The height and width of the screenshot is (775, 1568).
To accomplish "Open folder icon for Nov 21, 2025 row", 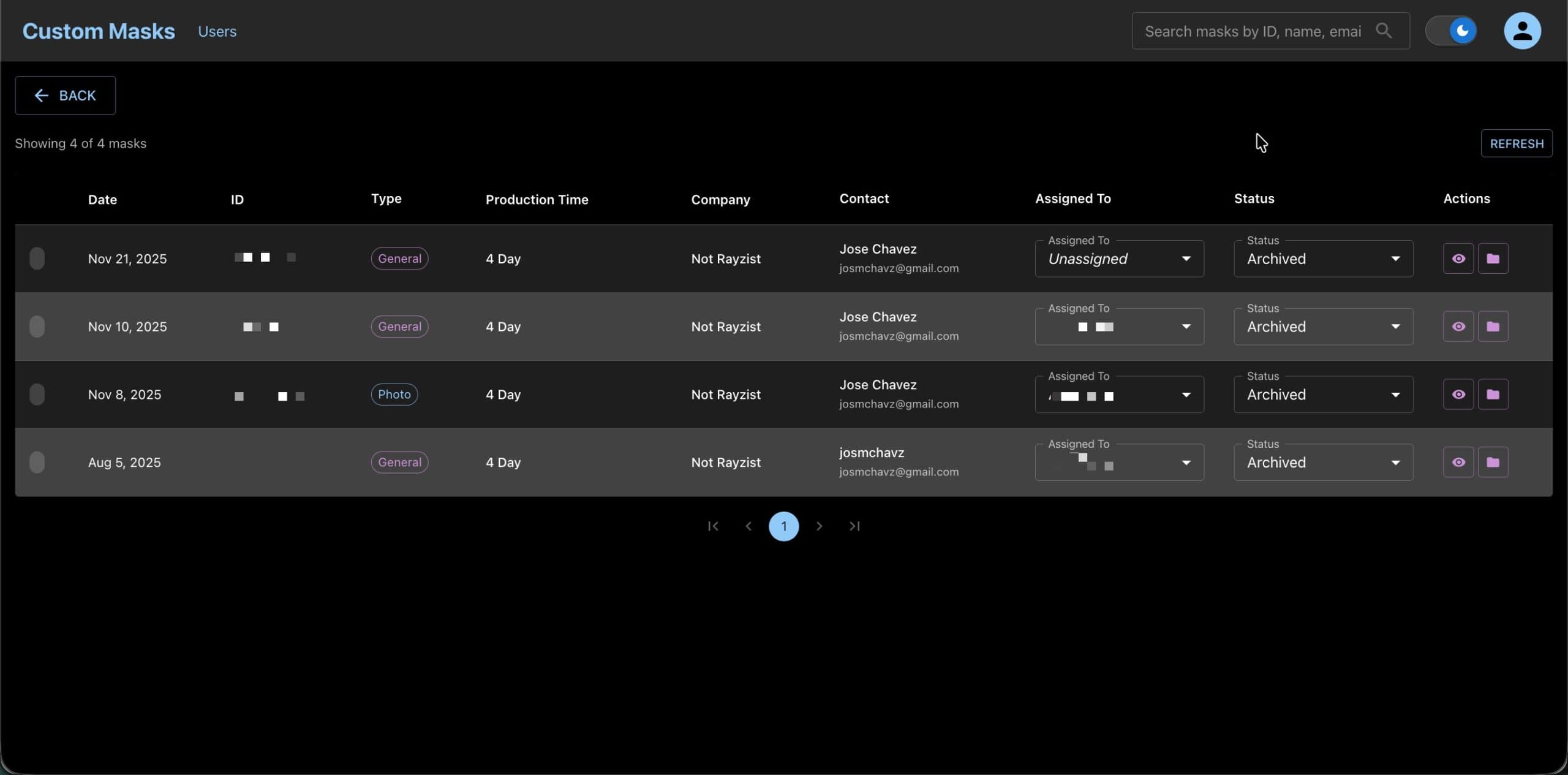I will 1493,259.
